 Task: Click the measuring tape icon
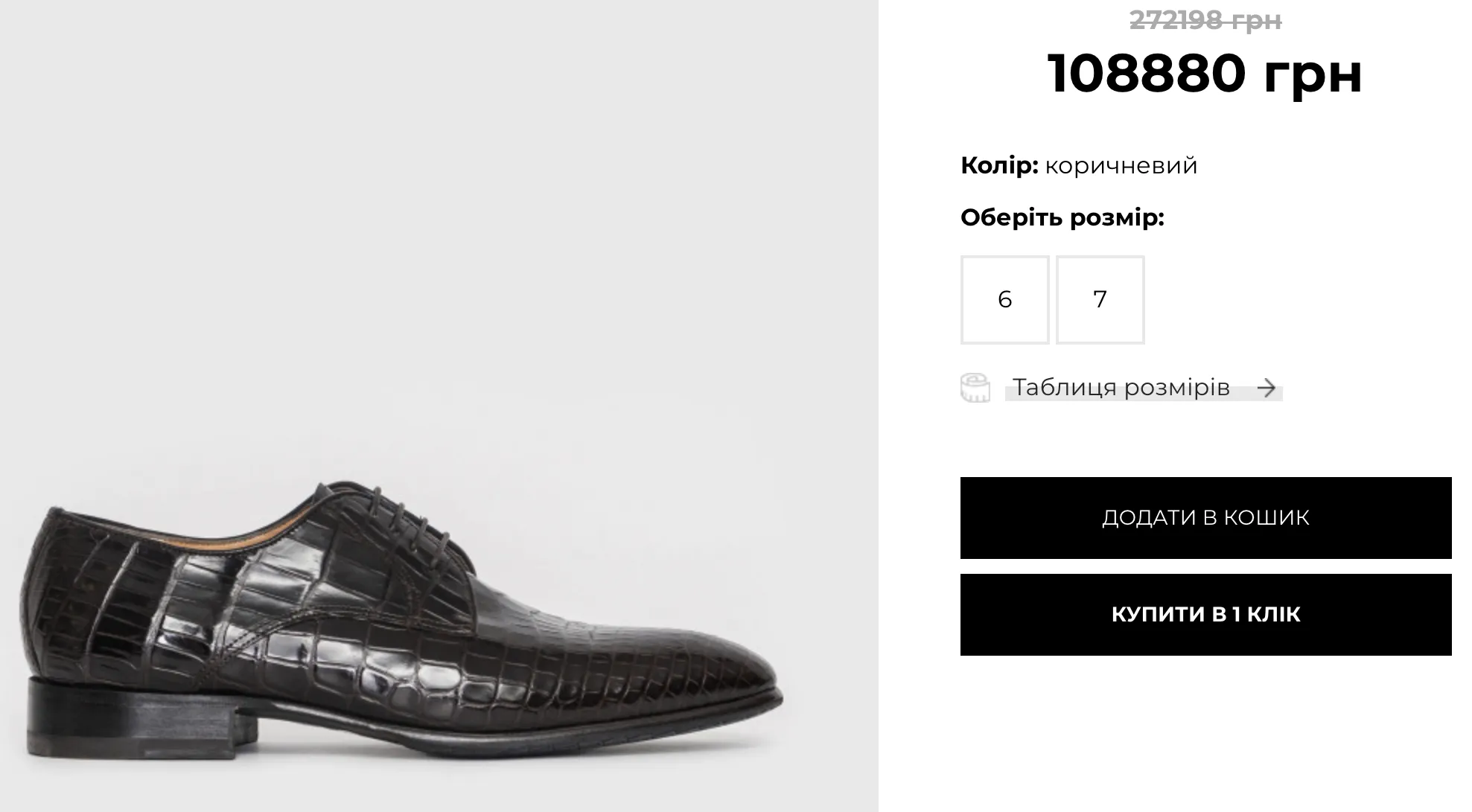975,388
